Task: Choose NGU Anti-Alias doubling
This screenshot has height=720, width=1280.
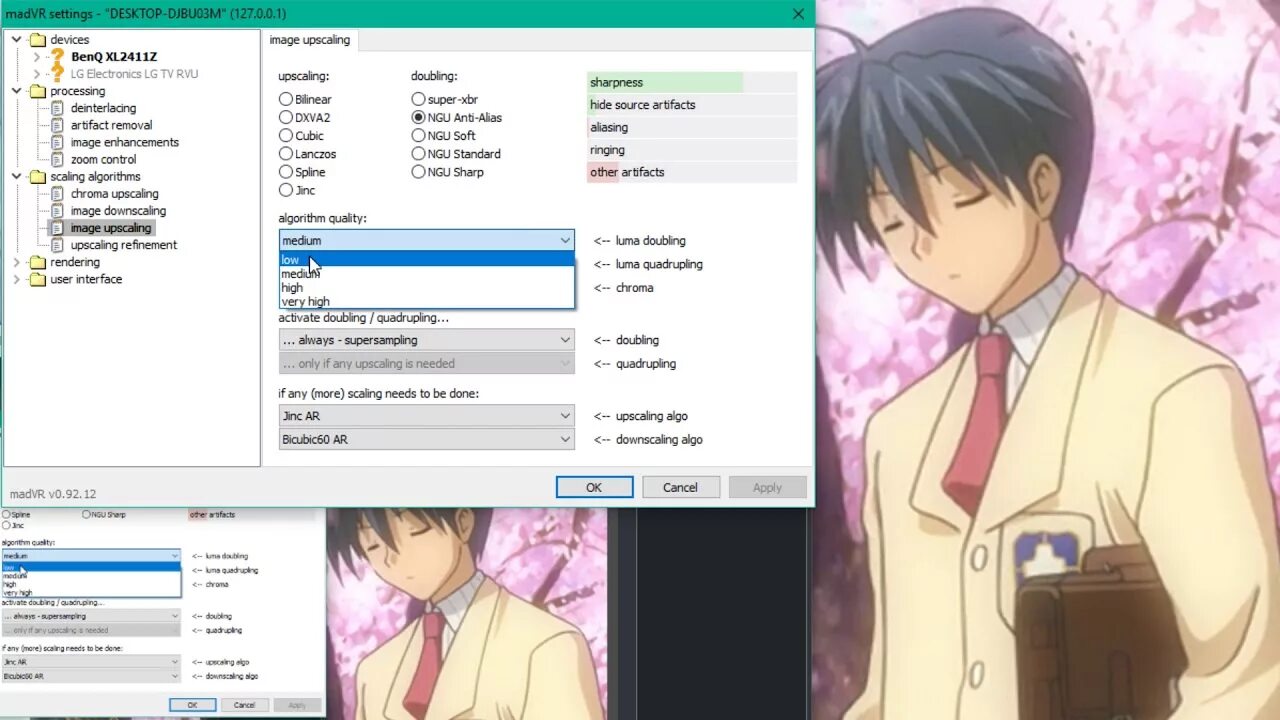Action: coord(418,117)
